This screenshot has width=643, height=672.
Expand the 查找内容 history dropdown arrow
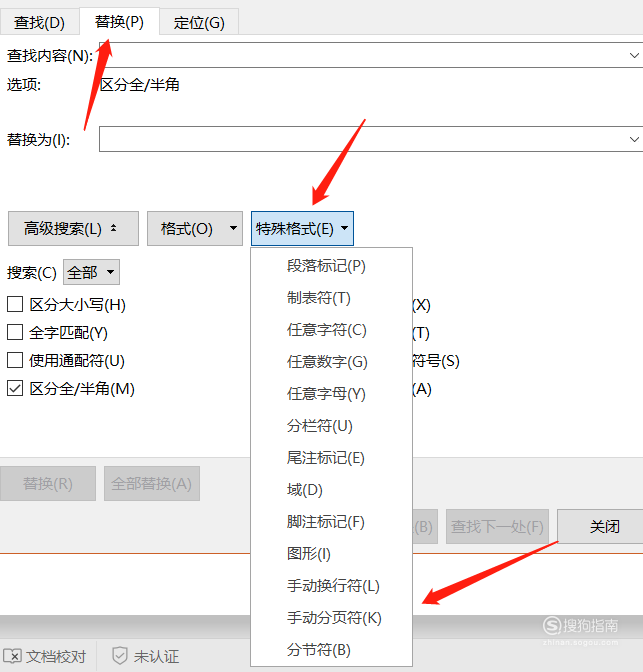(634, 55)
